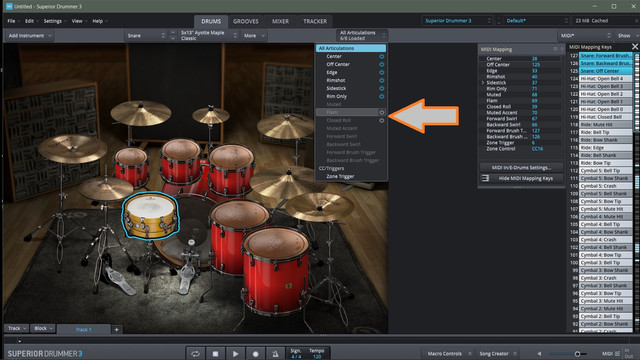Open the Track dropdown menu
640x360 pixels.
pos(16,328)
